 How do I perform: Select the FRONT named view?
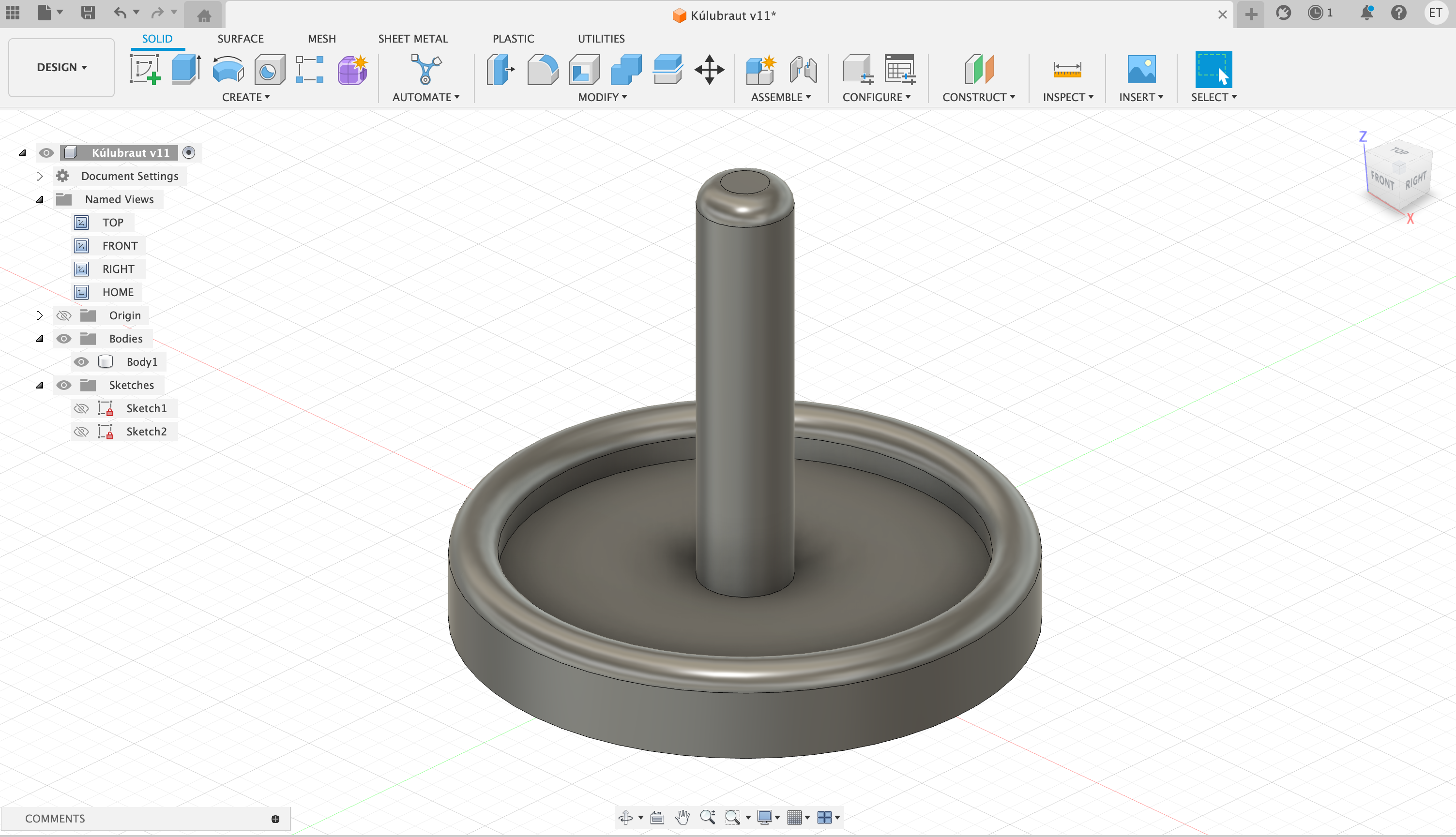click(120, 246)
